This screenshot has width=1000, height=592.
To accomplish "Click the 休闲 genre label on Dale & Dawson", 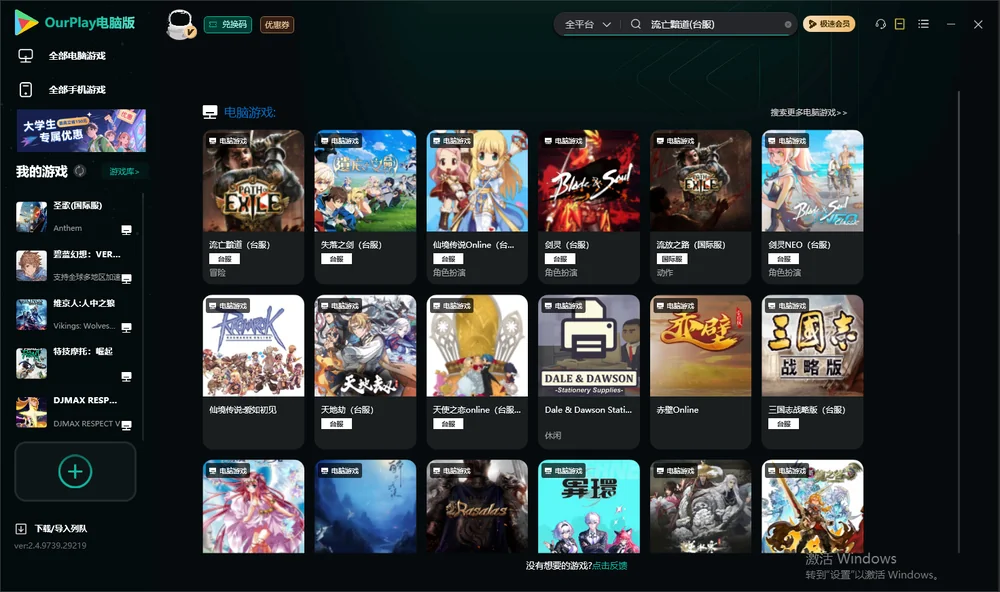I will point(553,435).
